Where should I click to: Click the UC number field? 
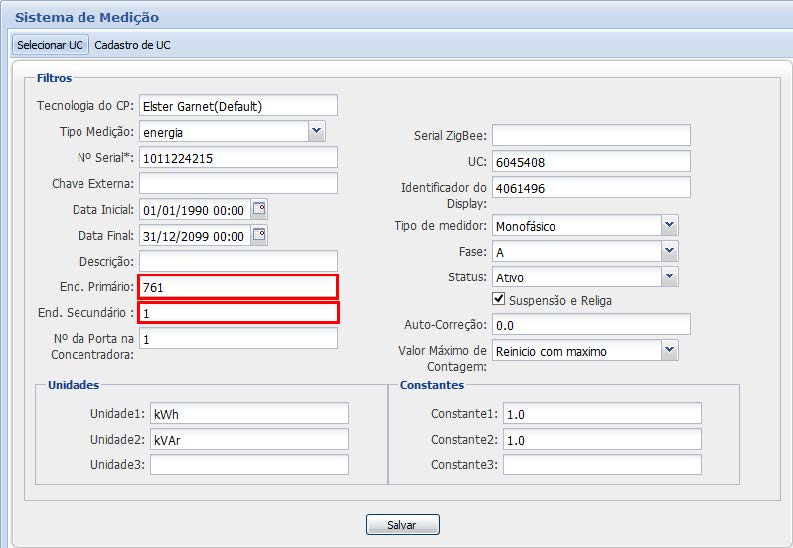(x=590, y=161)
